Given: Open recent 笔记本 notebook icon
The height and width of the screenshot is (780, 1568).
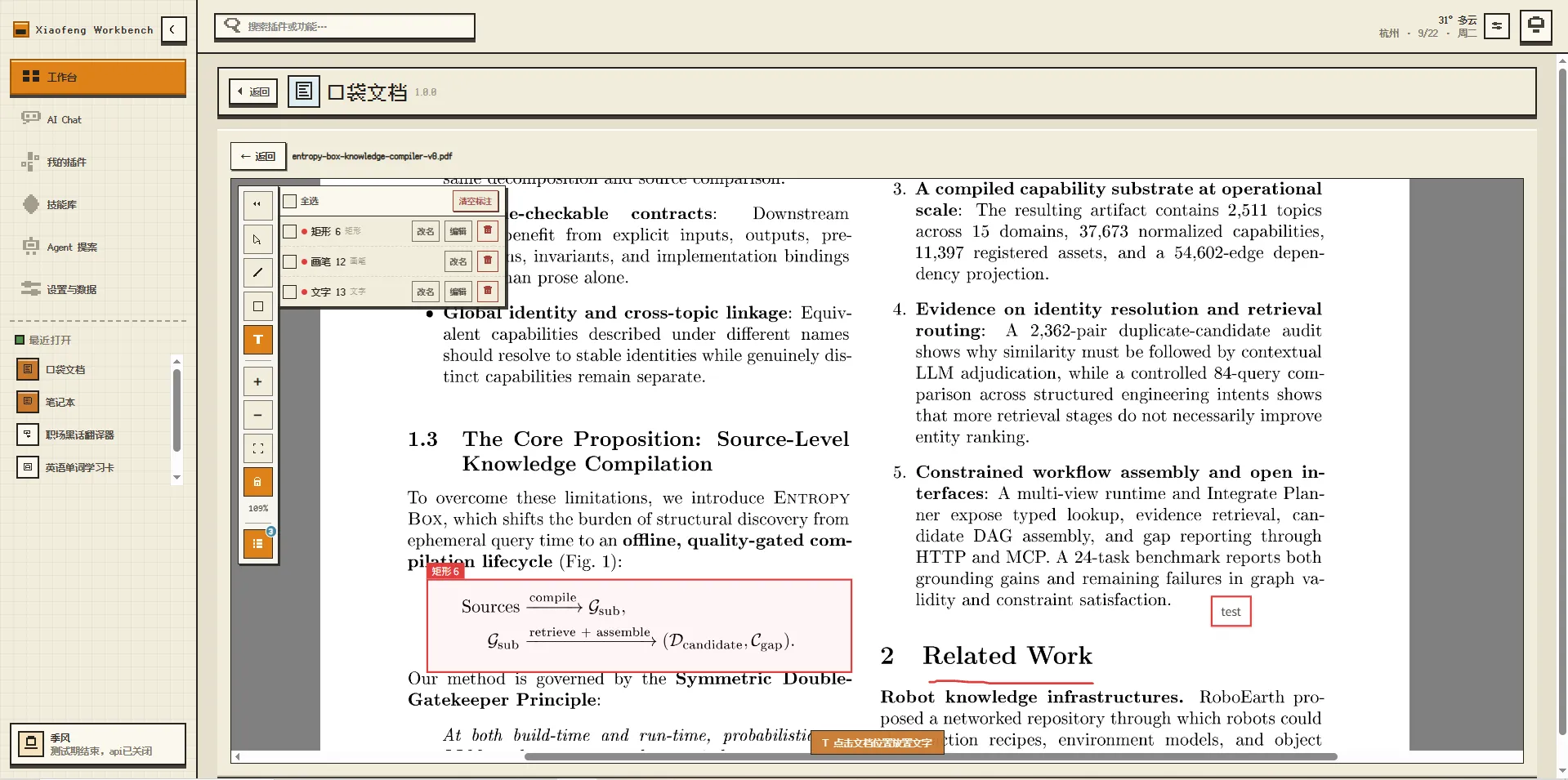Looking at the screenshot, I should [28, 402].
